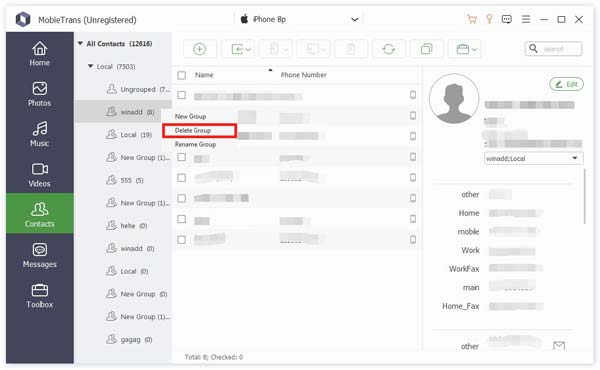600x370 pixels.
Task: Click the Total 8; Checked 0 status
Action: pyautogui.click(x=214, y=357)
